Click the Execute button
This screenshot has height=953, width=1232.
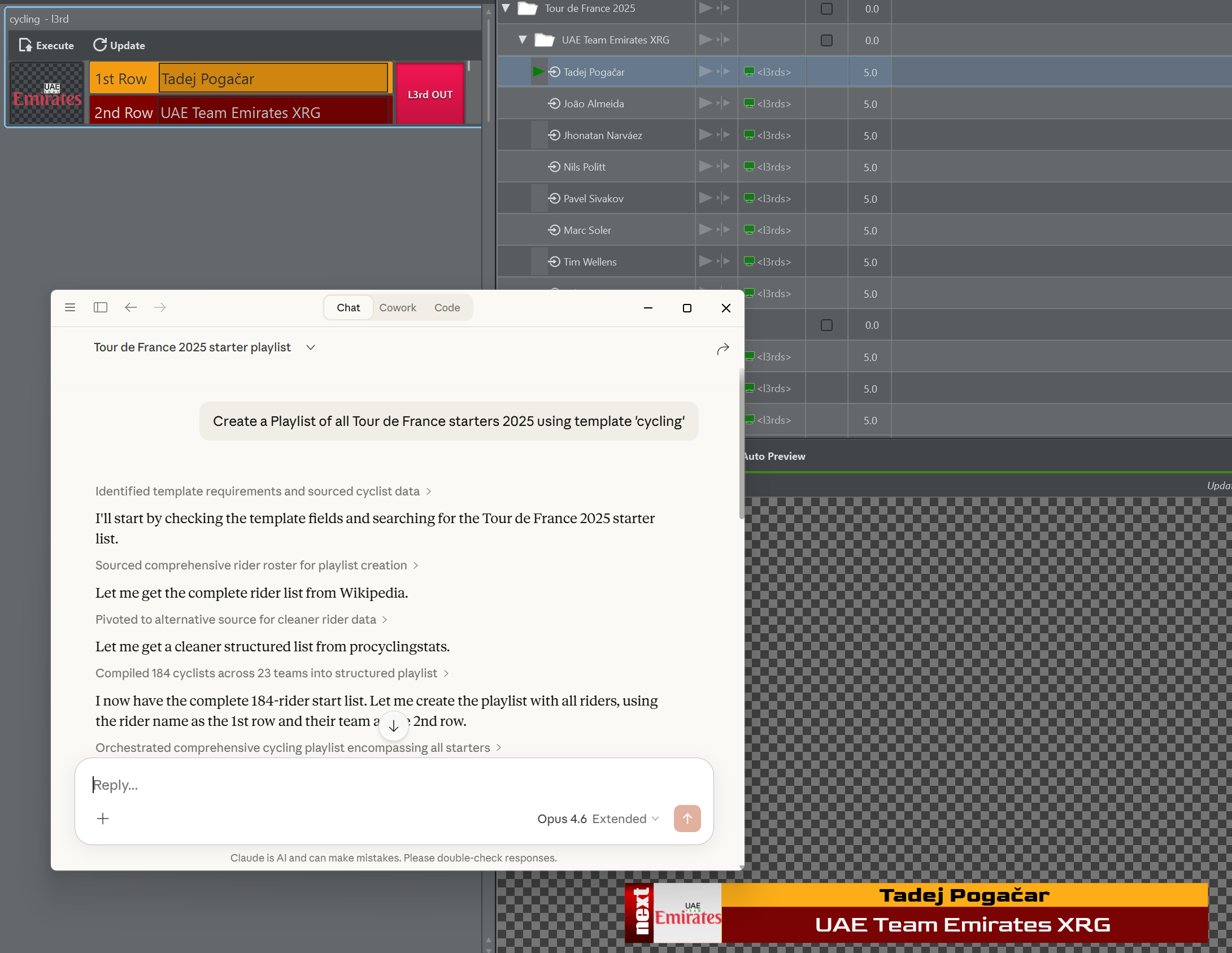coord(47,45)
